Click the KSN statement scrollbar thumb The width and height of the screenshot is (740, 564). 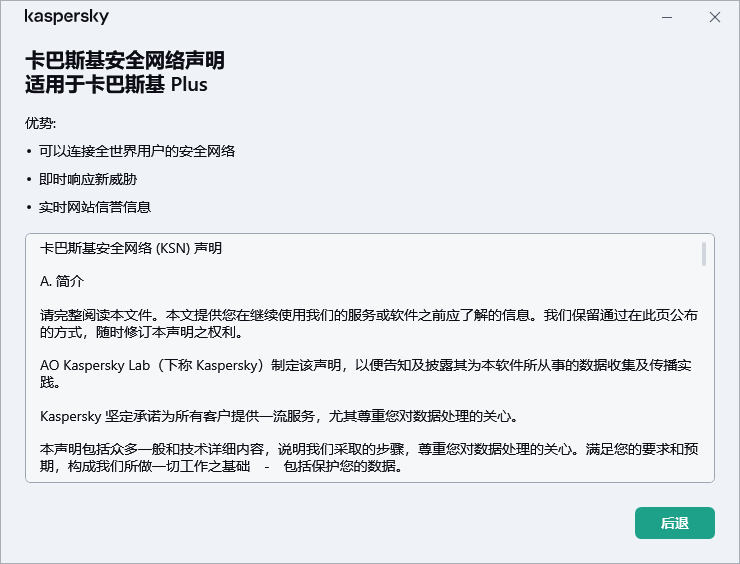(704, 254)
